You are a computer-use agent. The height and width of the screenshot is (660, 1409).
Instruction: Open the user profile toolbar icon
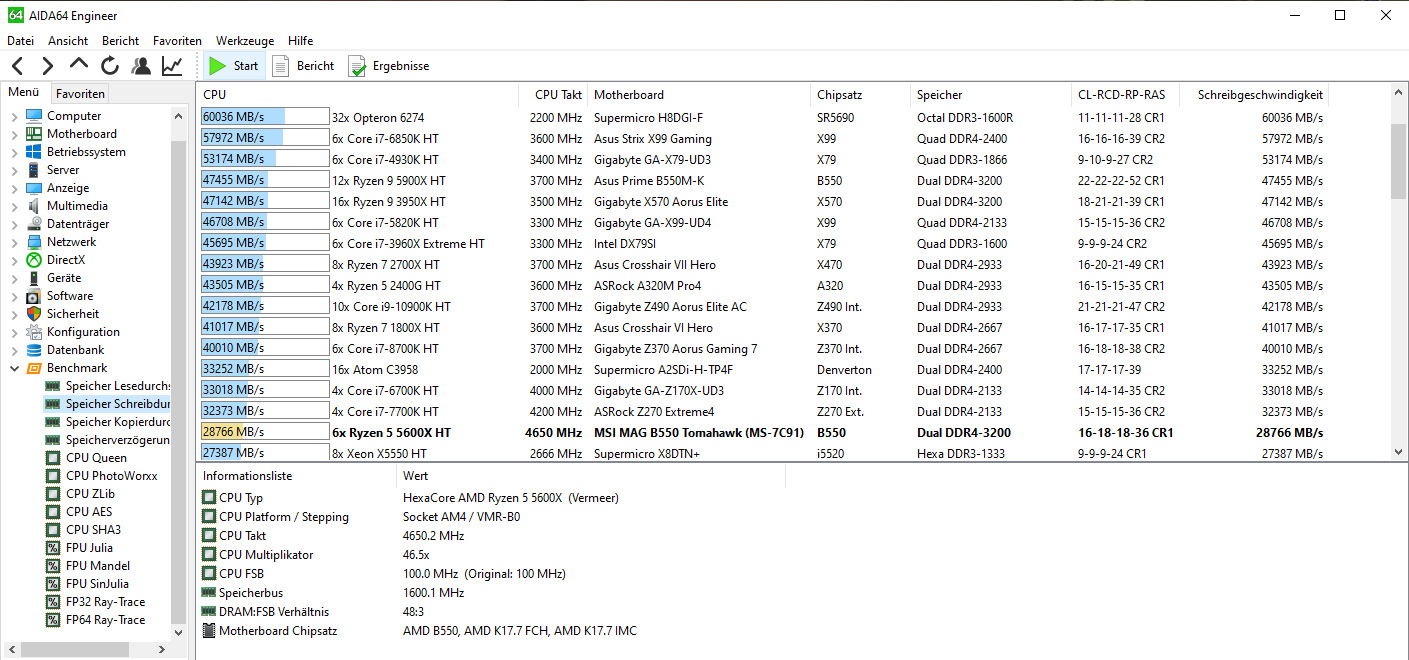[x=141, y=66]
